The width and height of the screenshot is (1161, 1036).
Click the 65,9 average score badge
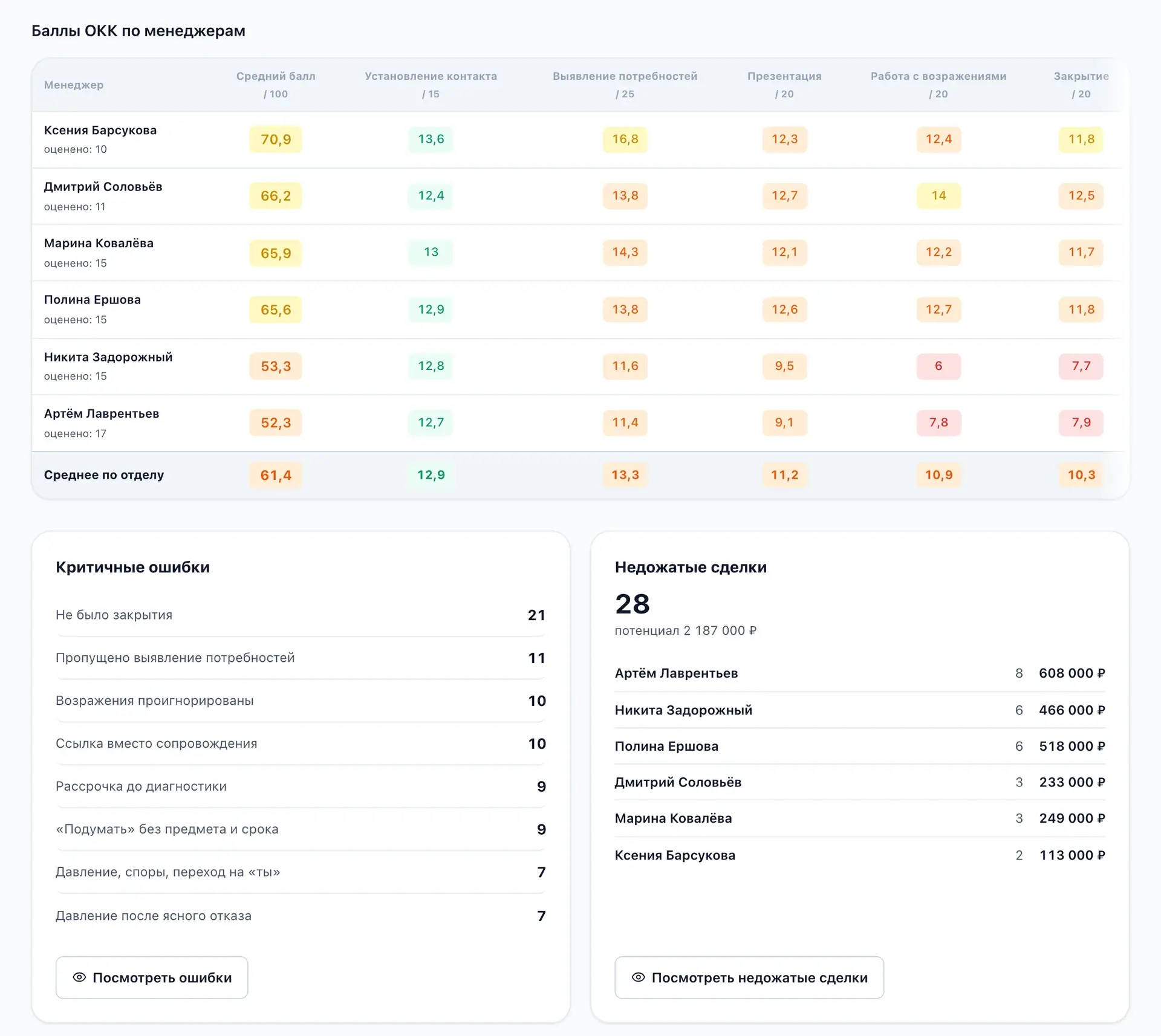point(276,253)
